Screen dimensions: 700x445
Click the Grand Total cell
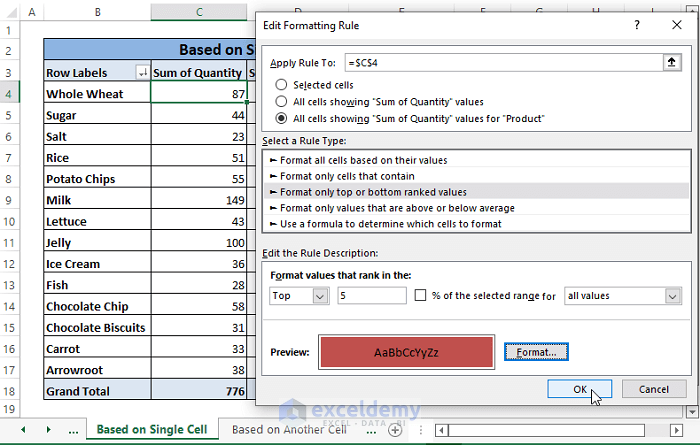(97, 391)
